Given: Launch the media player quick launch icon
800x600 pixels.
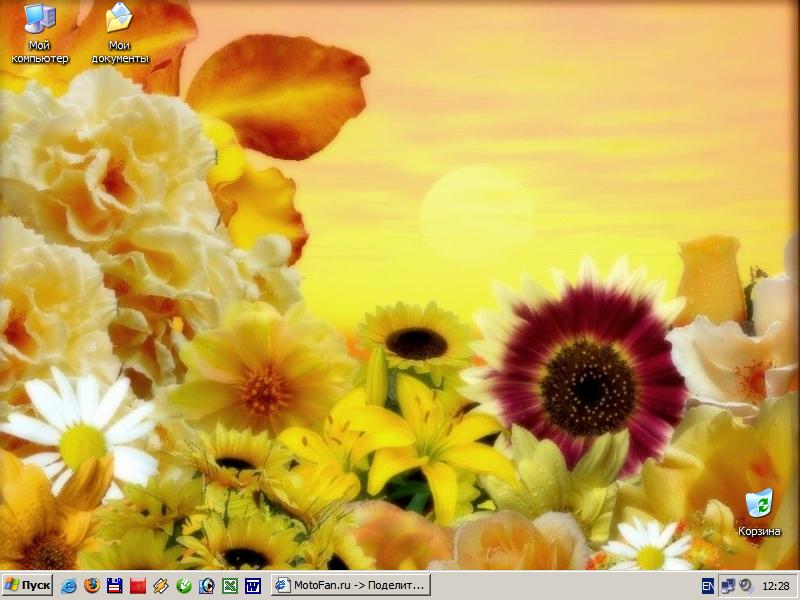Looking at the screenshot, I should (x=207, y=586).
